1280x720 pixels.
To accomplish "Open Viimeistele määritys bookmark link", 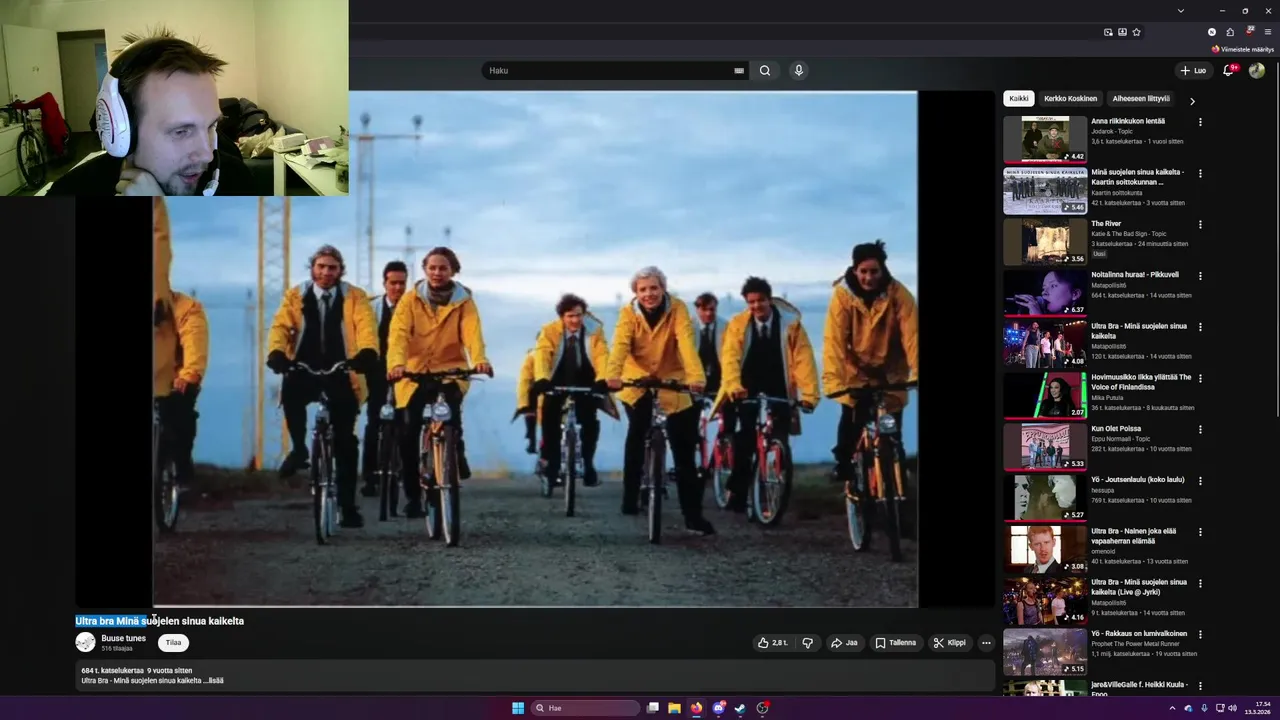I will (x=1243, y=49).
